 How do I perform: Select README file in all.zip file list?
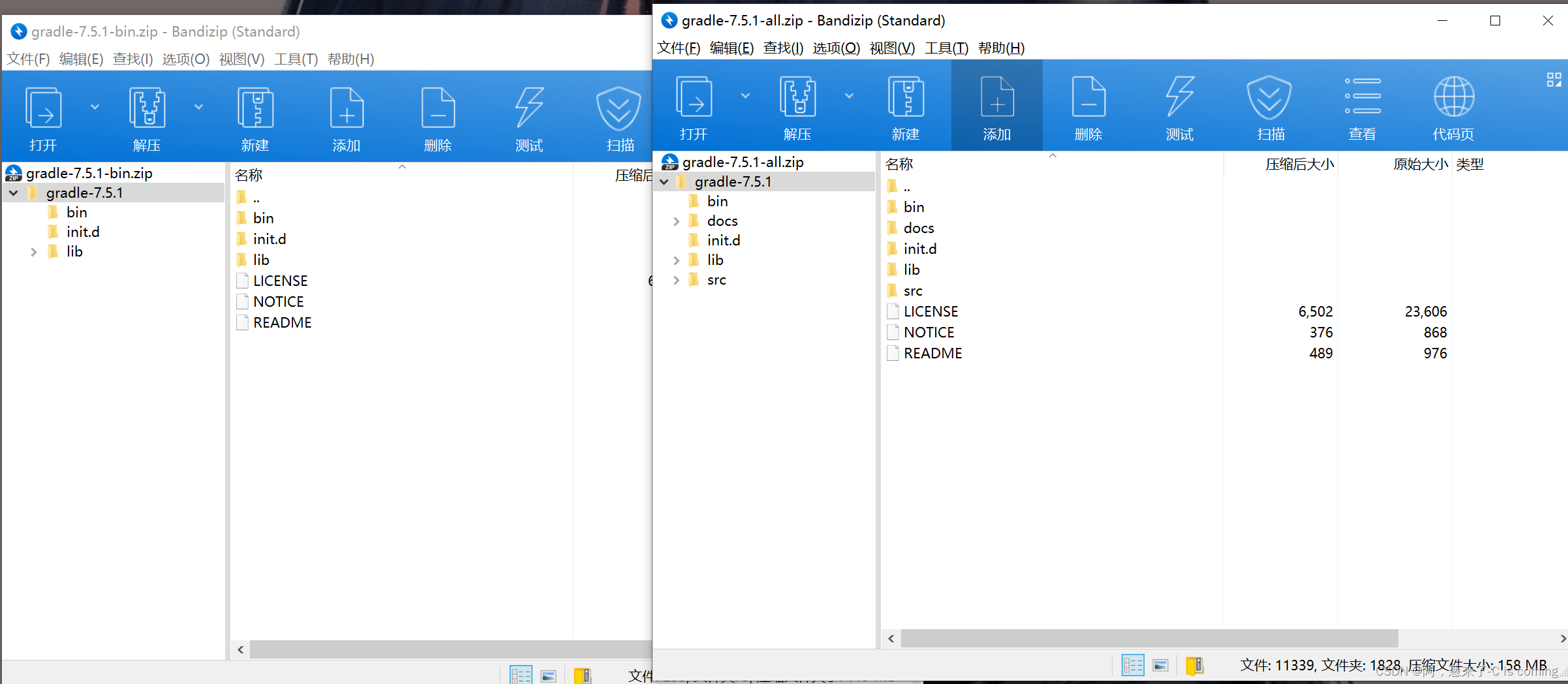(932, 353)
